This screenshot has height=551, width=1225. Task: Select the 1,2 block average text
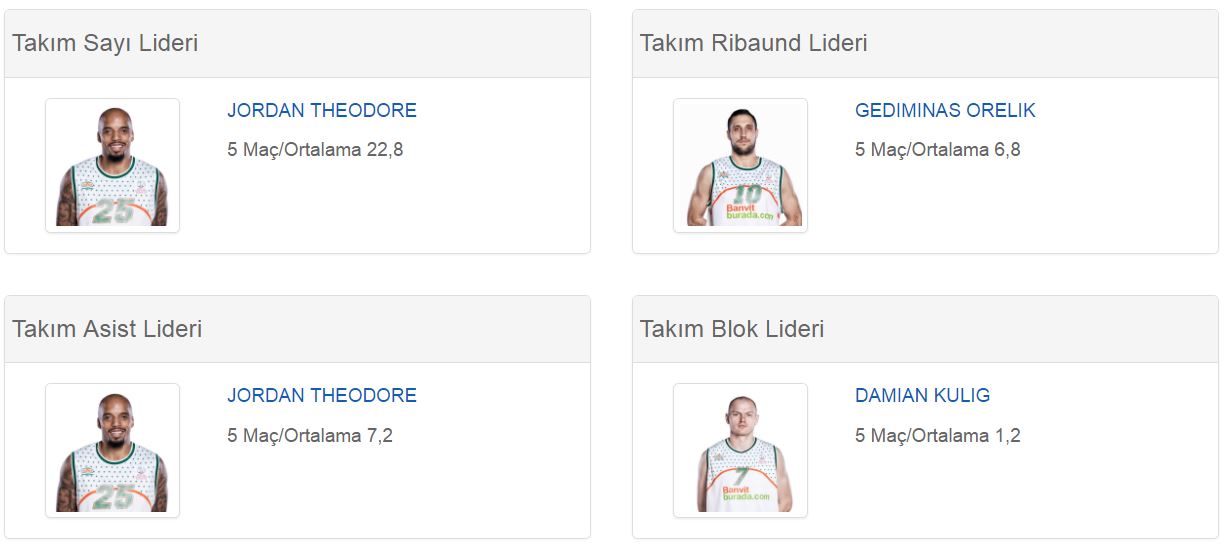click(x=937, y=436)
